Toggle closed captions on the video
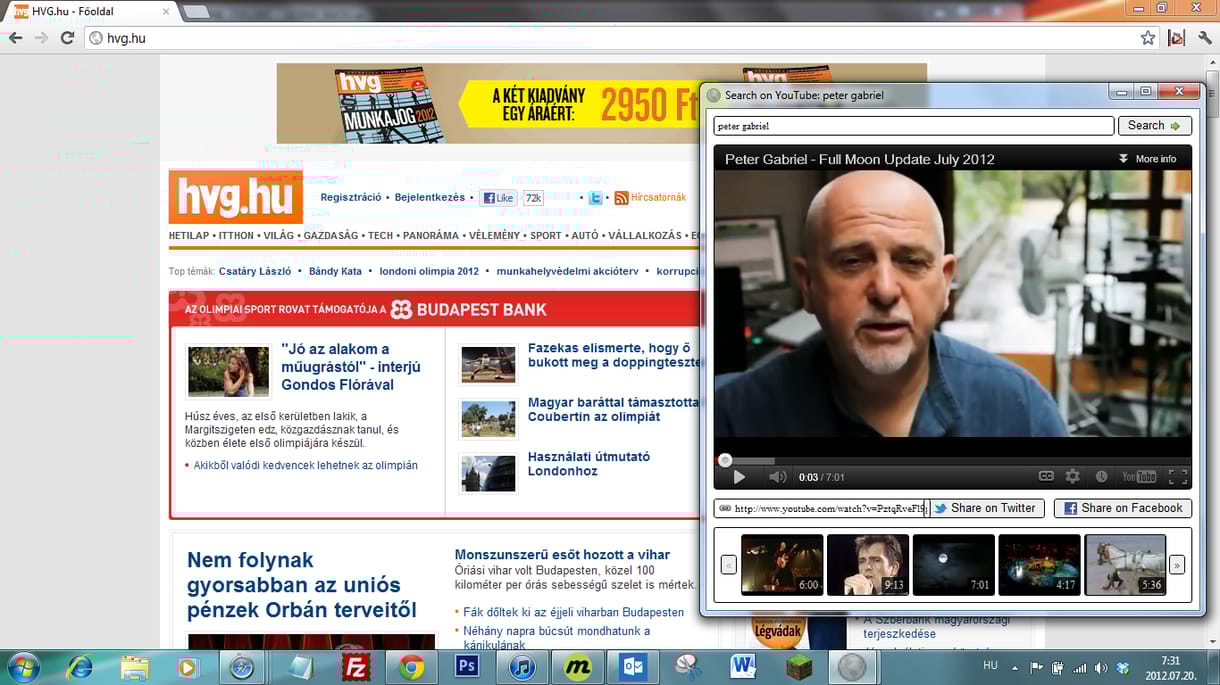This screenshot has height=685, width=1220. (1046, 477)
